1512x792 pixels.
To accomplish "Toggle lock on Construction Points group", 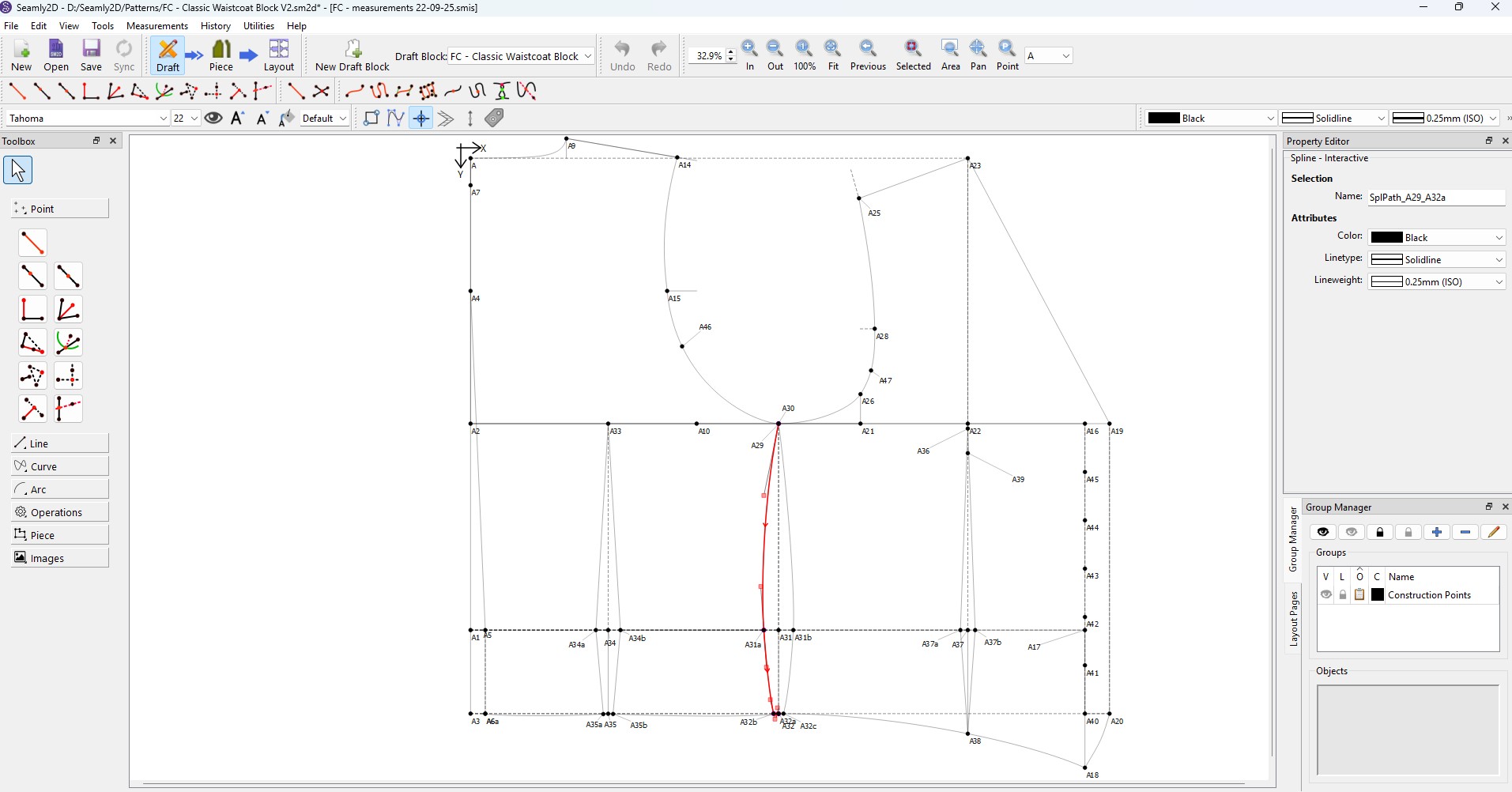I will (x=1343, y=595).
